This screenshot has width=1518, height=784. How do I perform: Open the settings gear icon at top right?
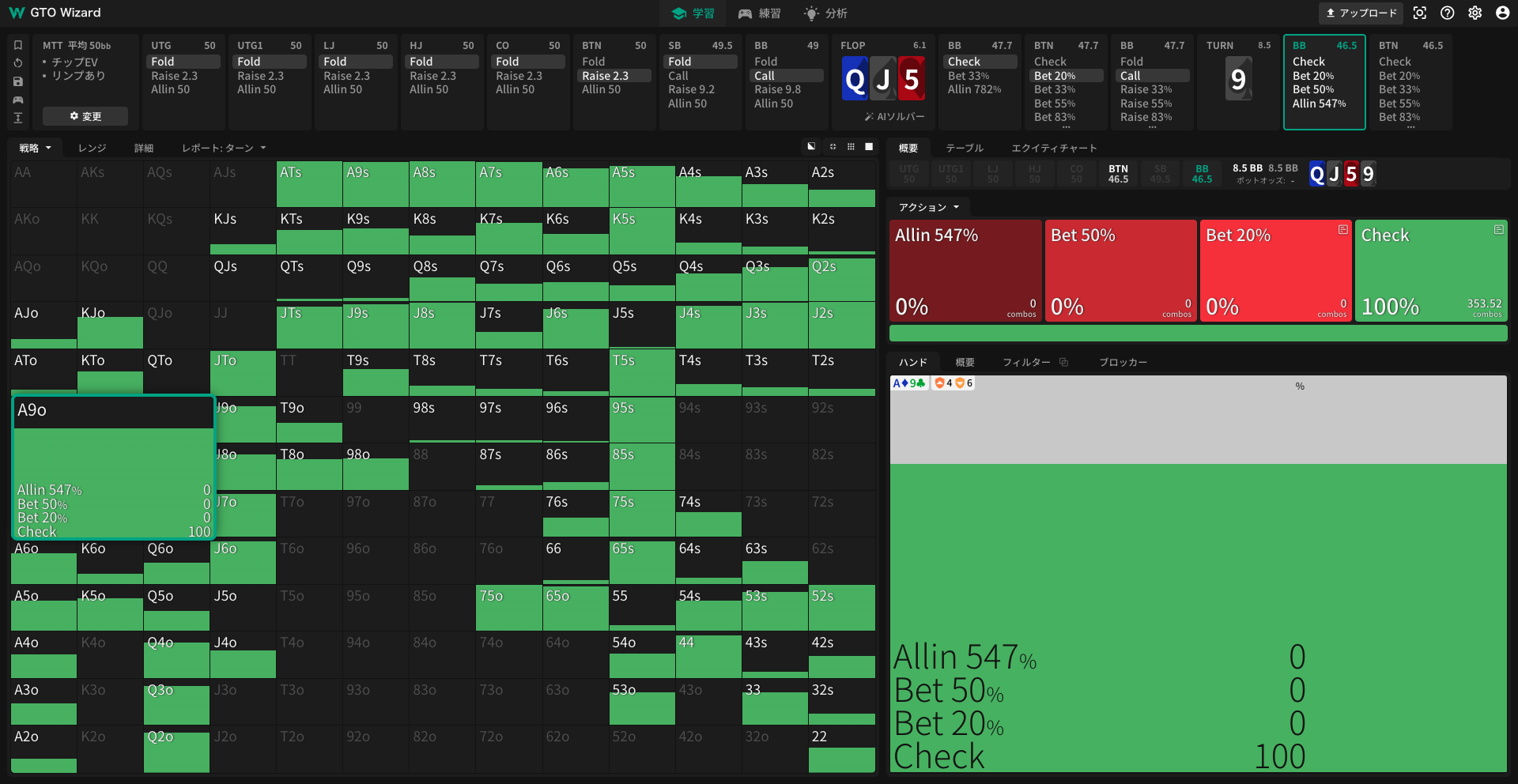click(x=1475, y=13)
